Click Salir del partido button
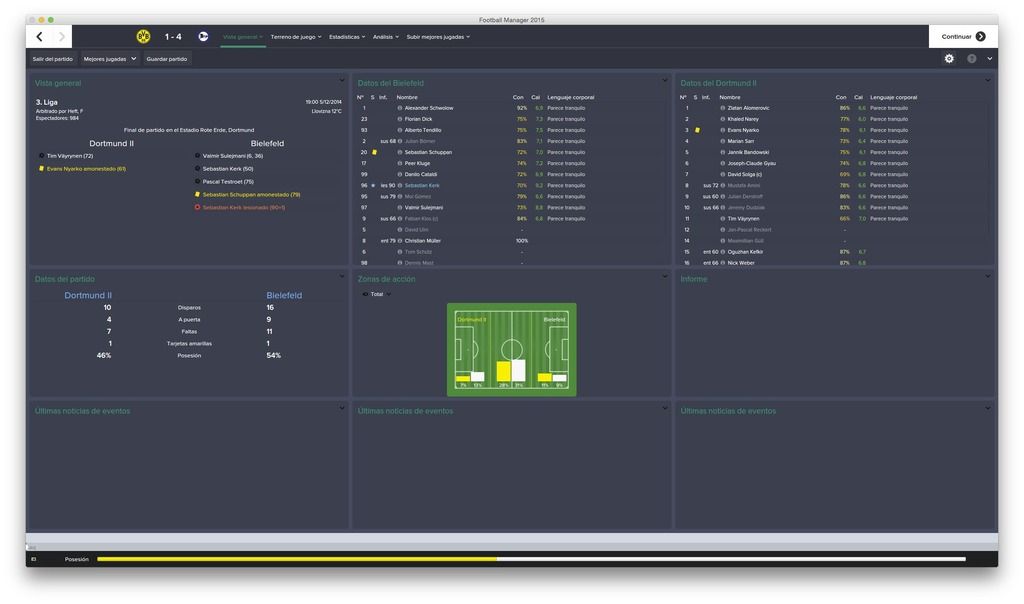The width and height of the screenshot is (1024, 604). pos(53,59)
